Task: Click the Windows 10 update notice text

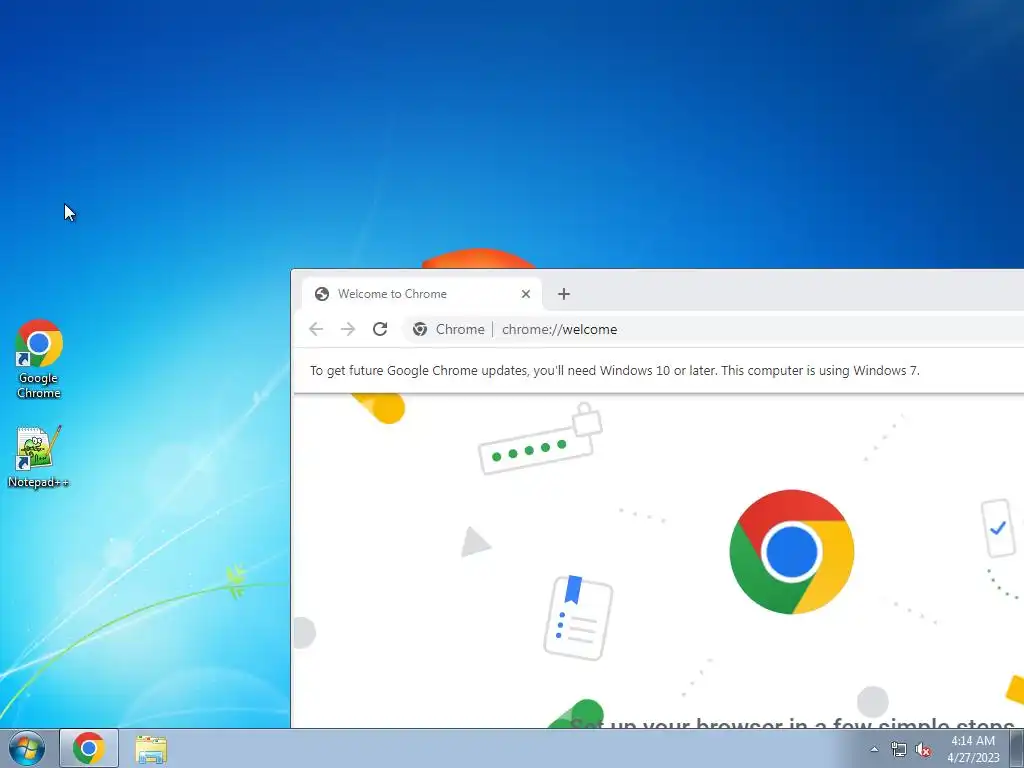Action: 615,370
